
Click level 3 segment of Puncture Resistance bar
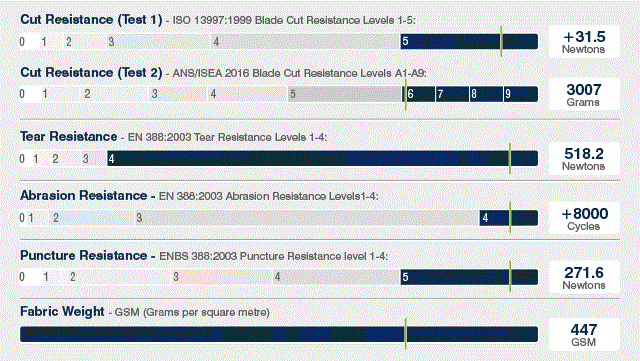point(222,277)
